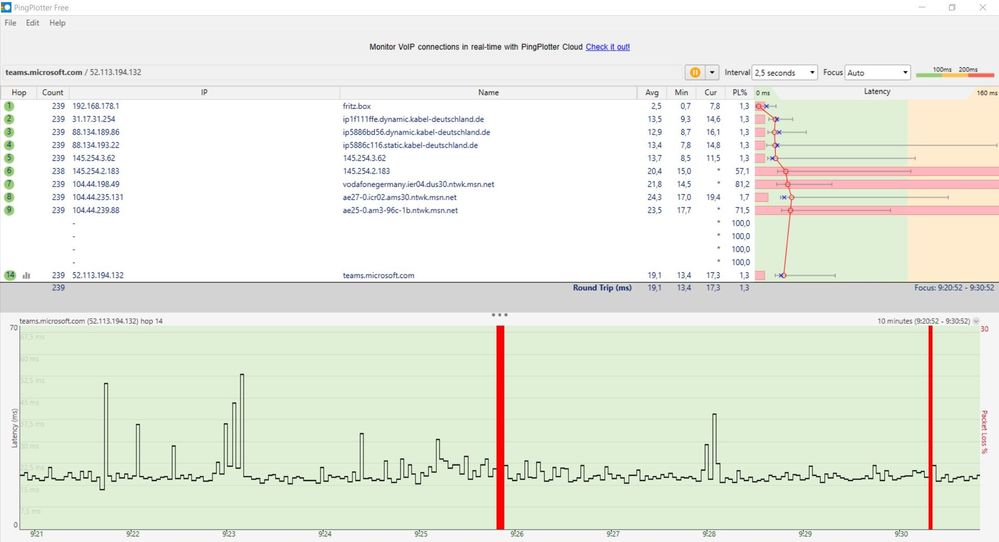
Task: Select the hop 6 green number icon
Action: click(9, 171)
